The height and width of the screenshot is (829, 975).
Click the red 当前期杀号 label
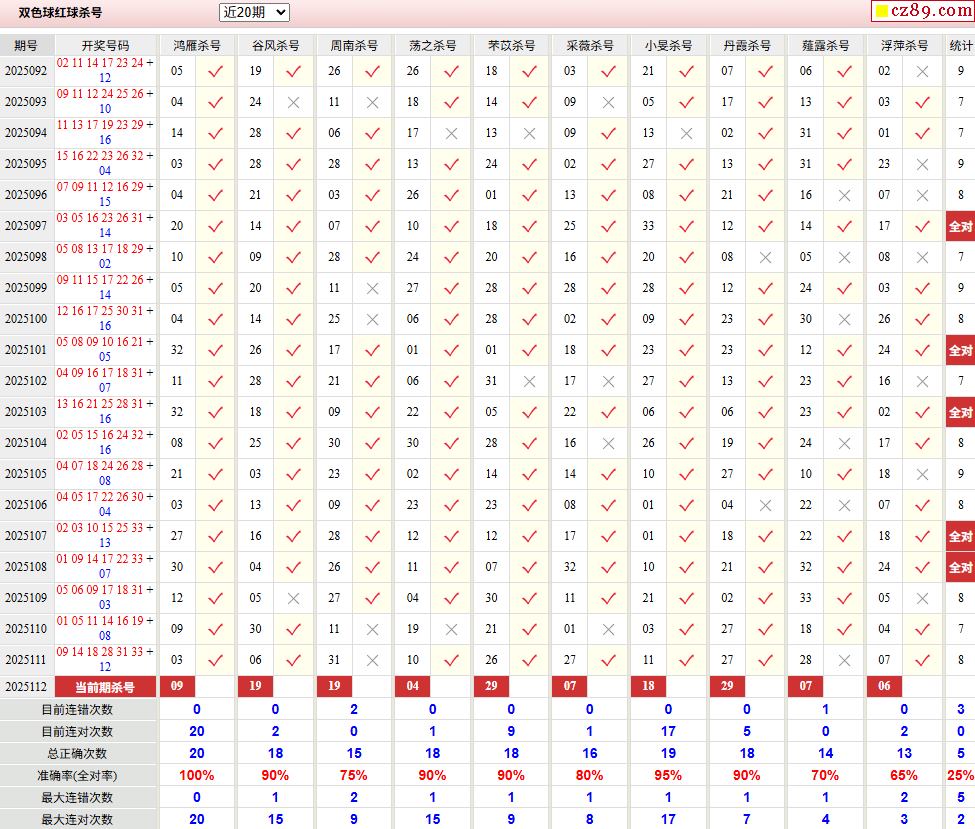105,687
